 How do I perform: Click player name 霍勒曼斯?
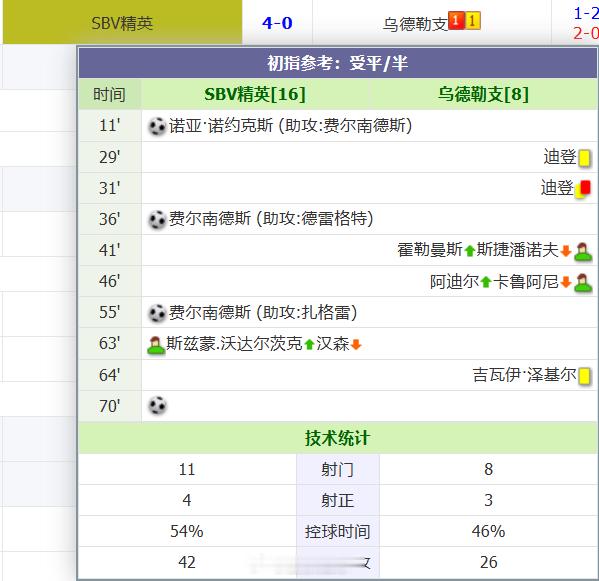click(x=430, y=250)
